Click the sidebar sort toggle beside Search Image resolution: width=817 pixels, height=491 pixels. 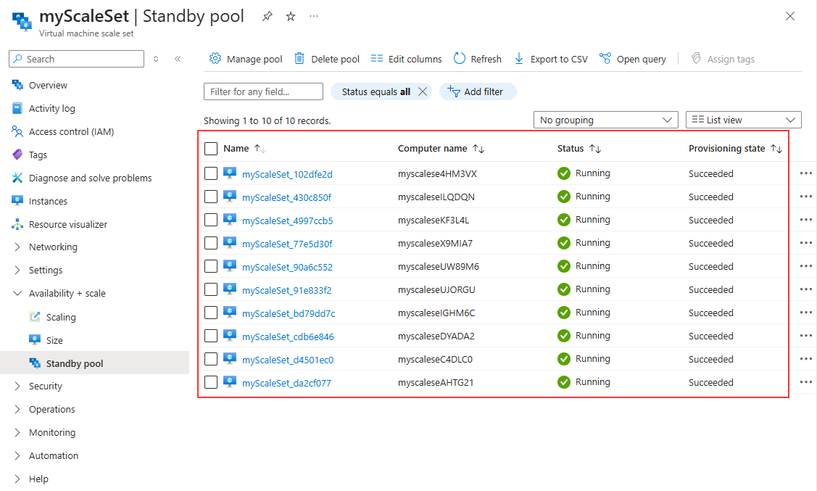point(156,59)
